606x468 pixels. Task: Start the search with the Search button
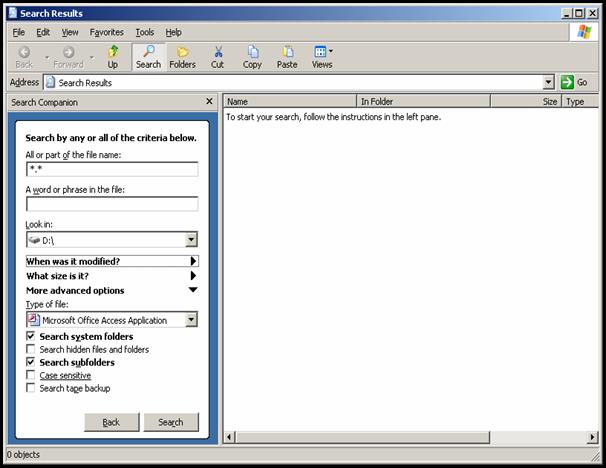click(x=171, y=422)
